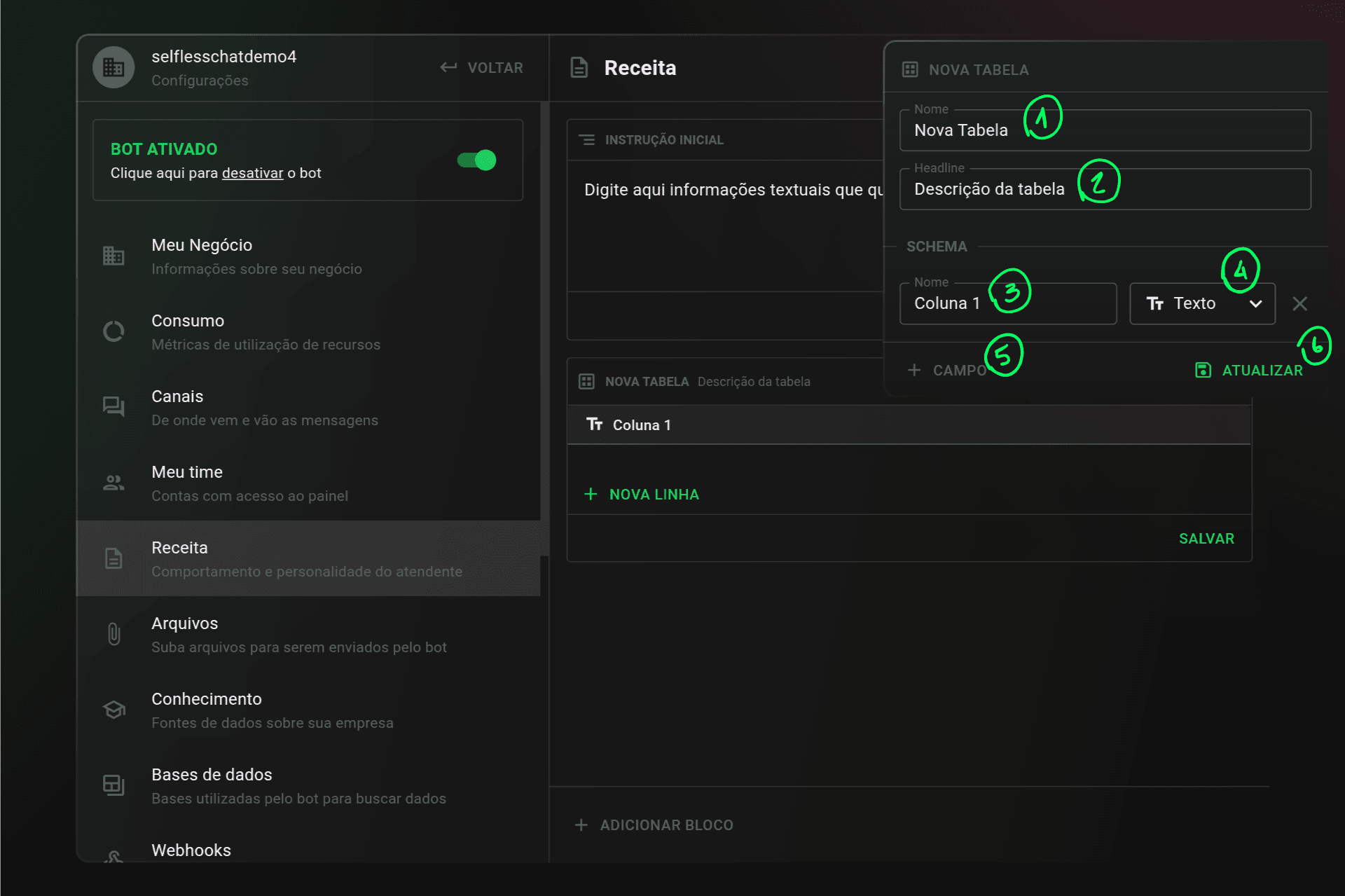Open the Canais section
The image size is (1345, 896).
308,407
